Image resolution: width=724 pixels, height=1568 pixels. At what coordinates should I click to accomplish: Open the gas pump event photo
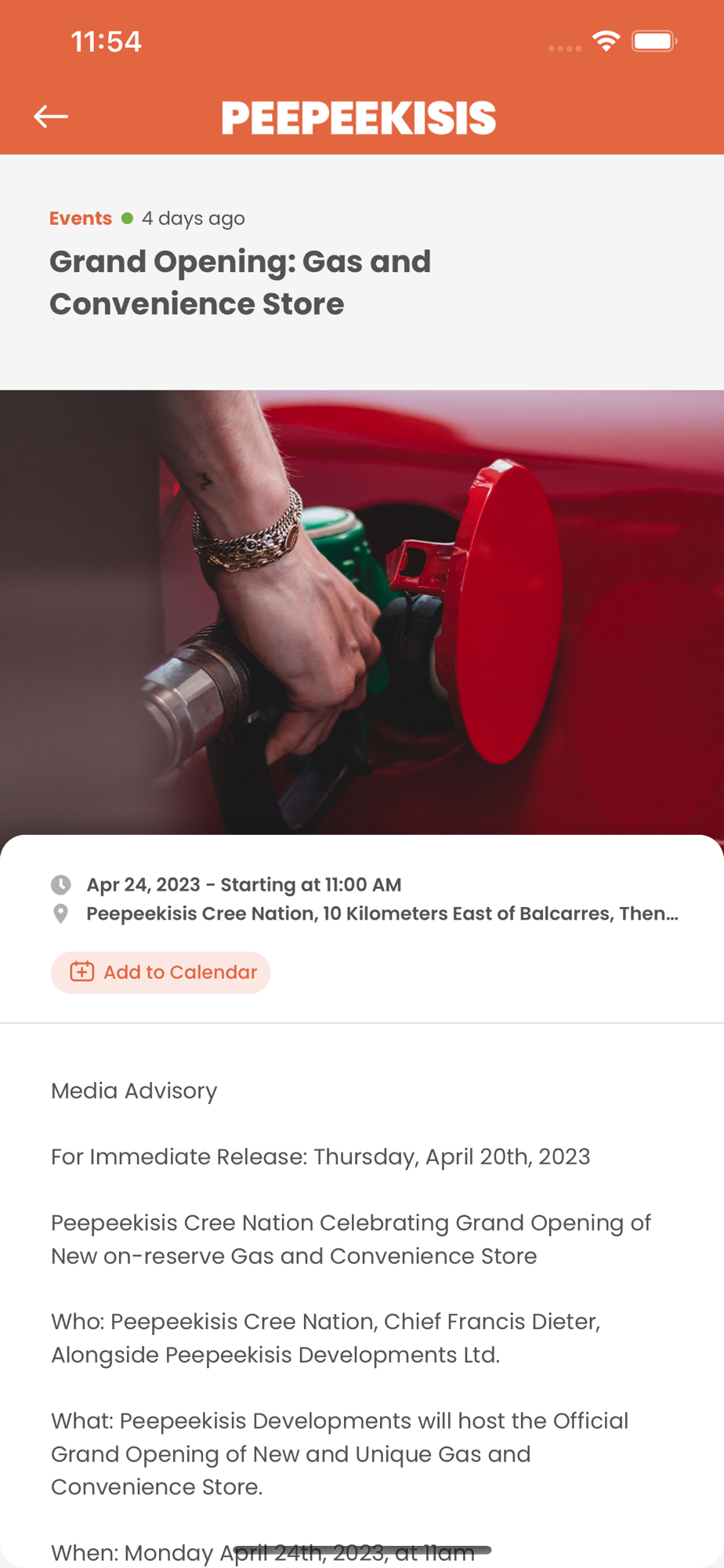click(x=362, y=612)
